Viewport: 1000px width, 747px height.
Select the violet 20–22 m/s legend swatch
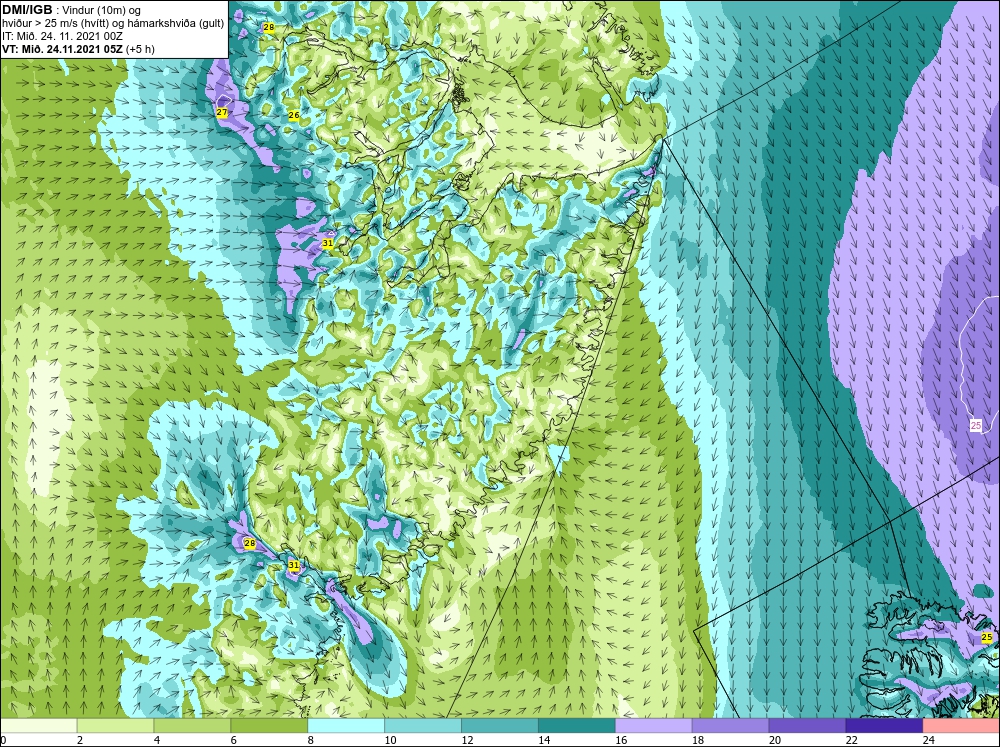(x=807, y=725)
